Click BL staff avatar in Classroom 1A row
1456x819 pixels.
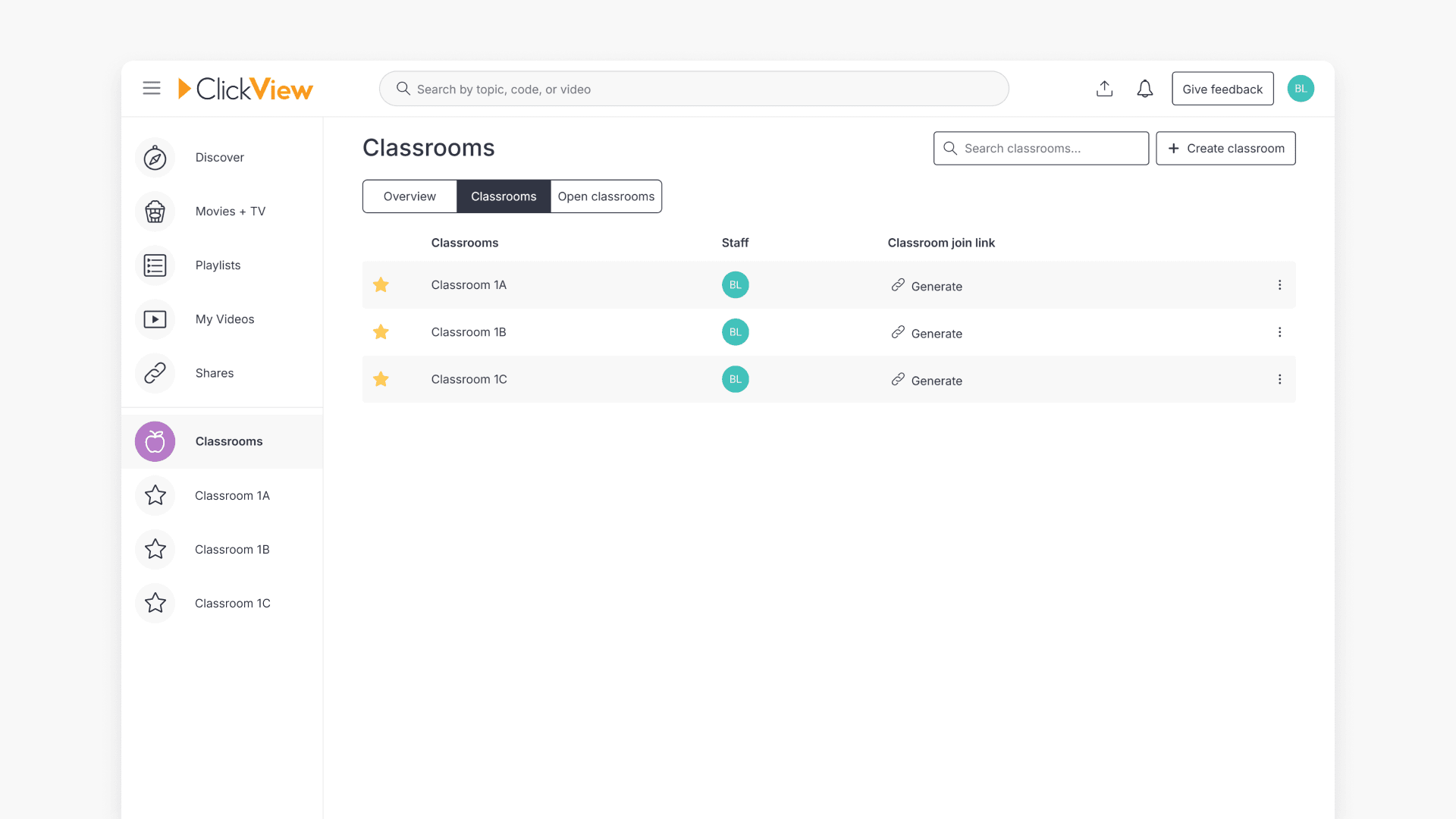tap(735, 285)
